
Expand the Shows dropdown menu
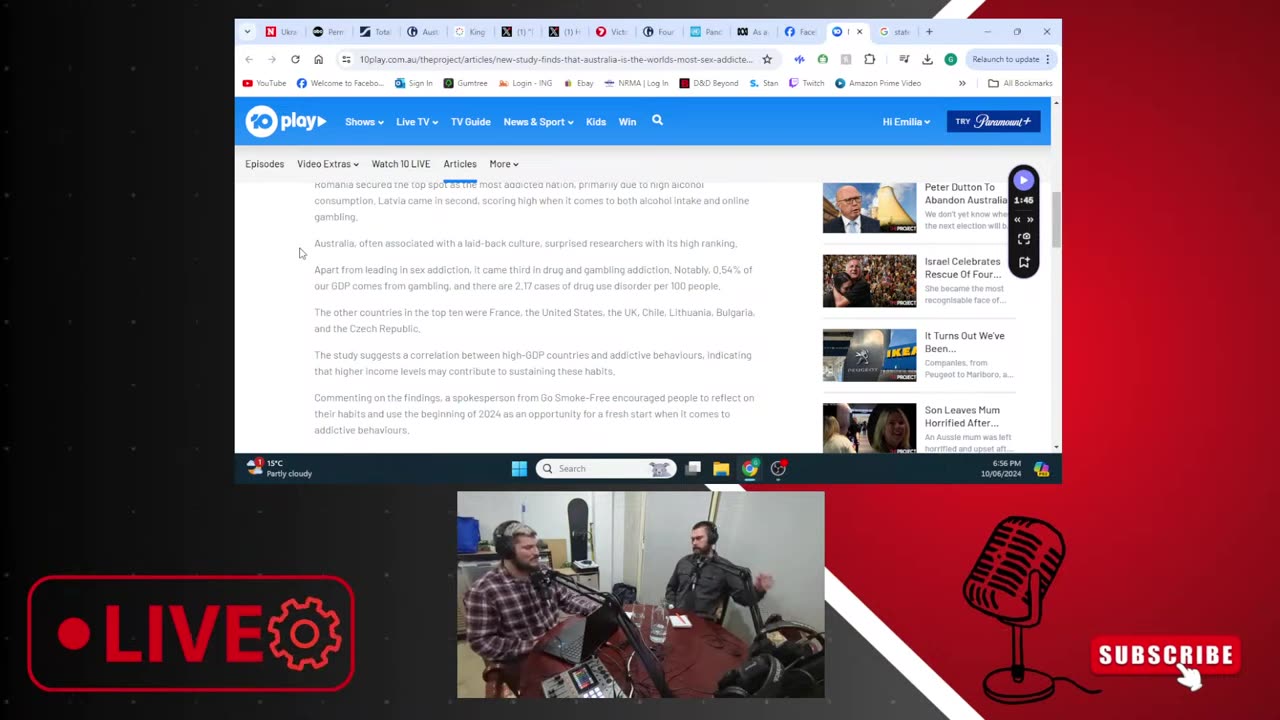(x=364, y=122)
